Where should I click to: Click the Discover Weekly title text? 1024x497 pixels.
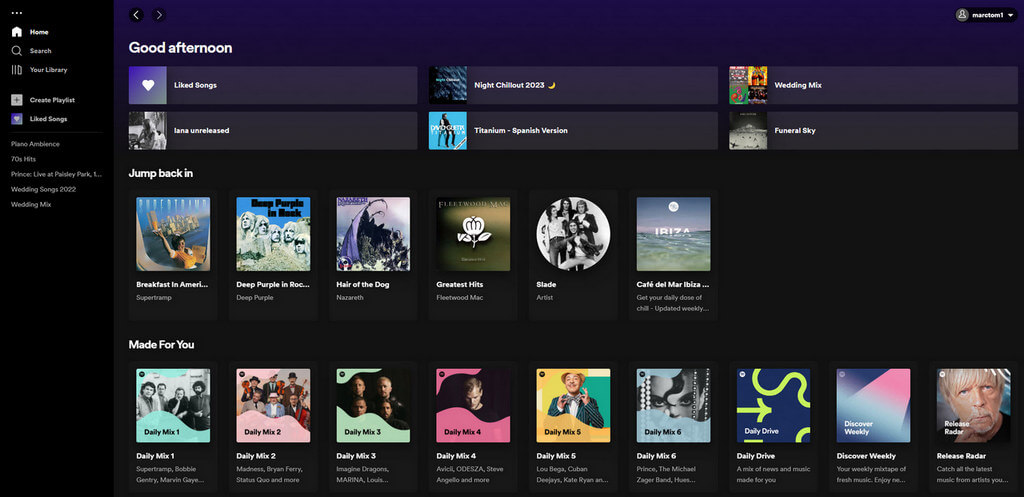[866, 456]
